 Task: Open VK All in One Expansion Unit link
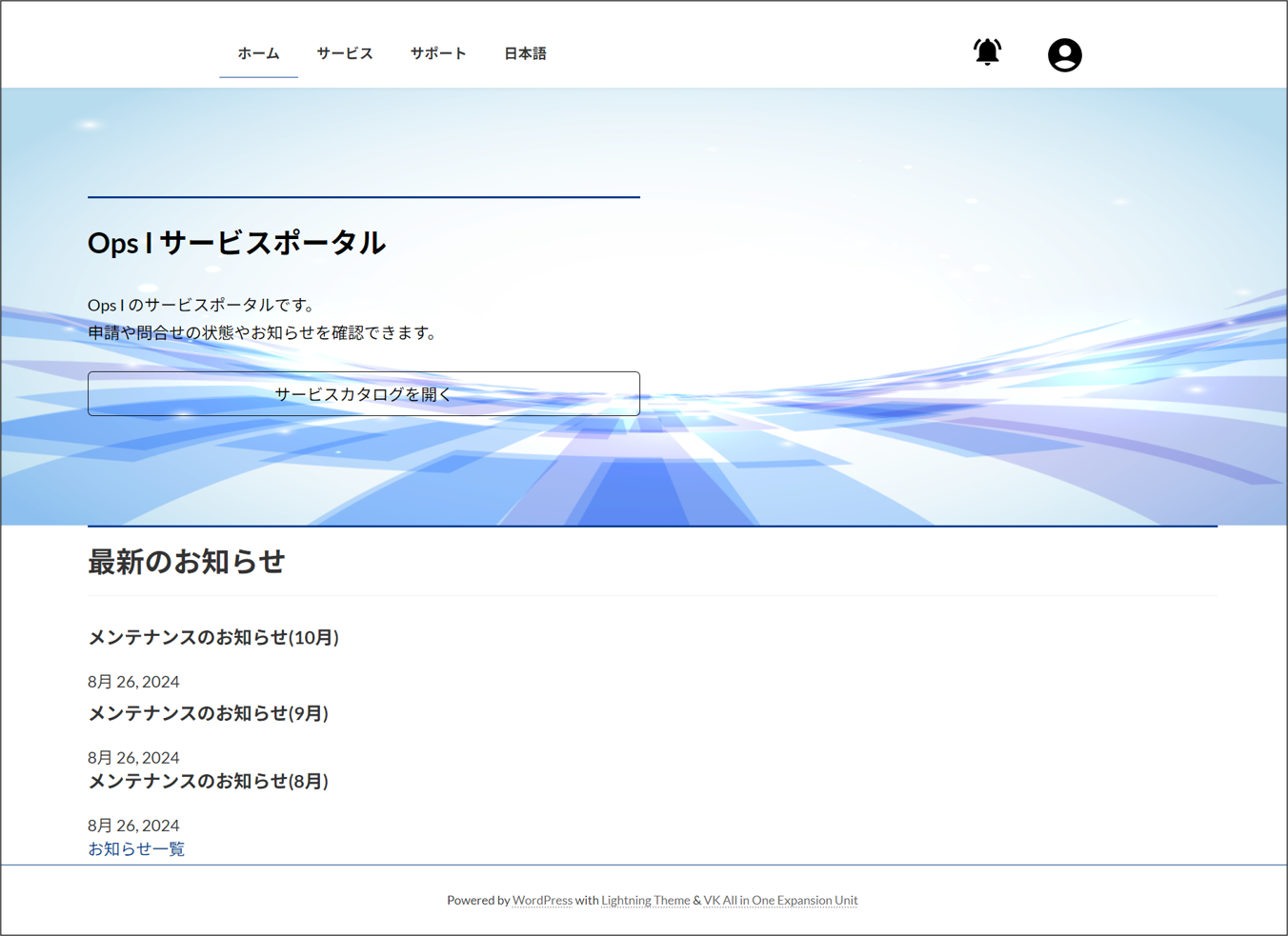tap(780, 900)
